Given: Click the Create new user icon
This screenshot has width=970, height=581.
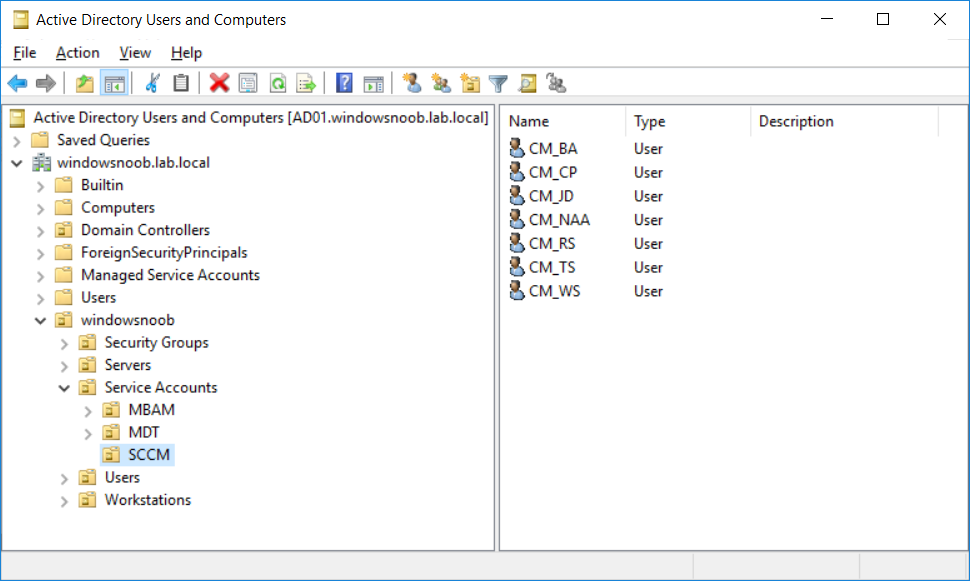Looking at the screenshot, I should tap(411, 83).
